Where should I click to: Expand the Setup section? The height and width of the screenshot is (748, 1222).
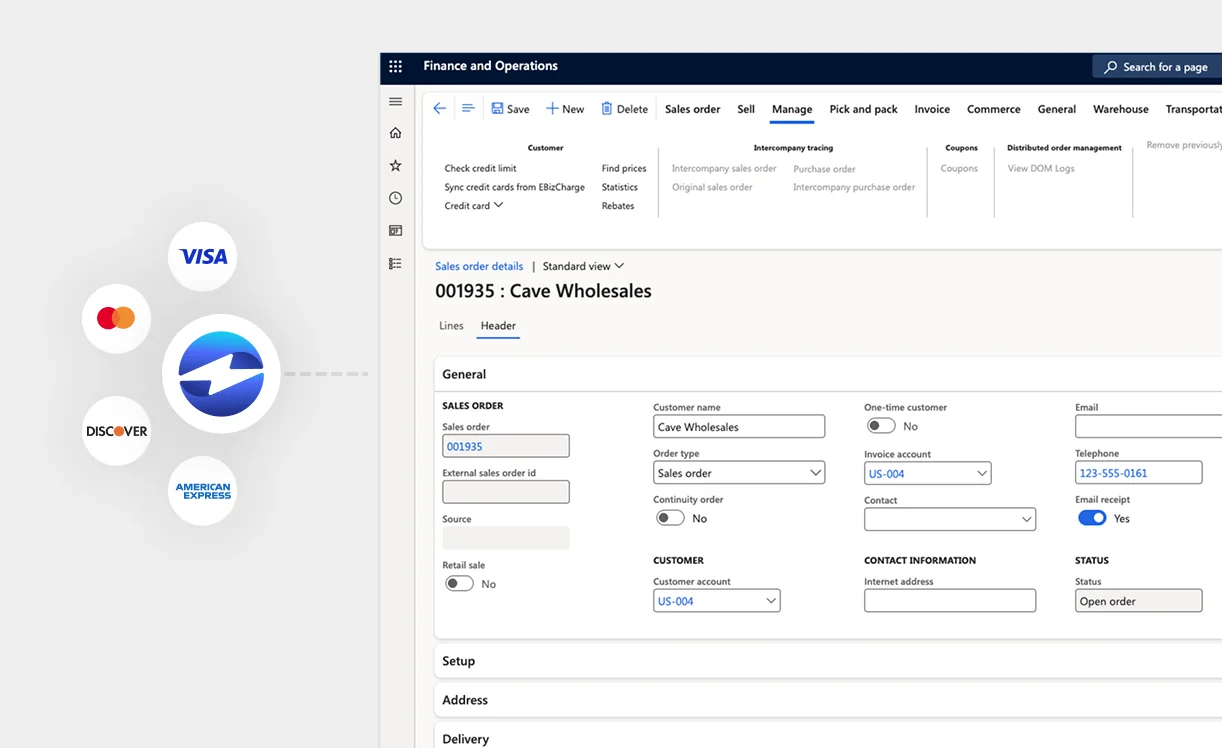[828, 661]
